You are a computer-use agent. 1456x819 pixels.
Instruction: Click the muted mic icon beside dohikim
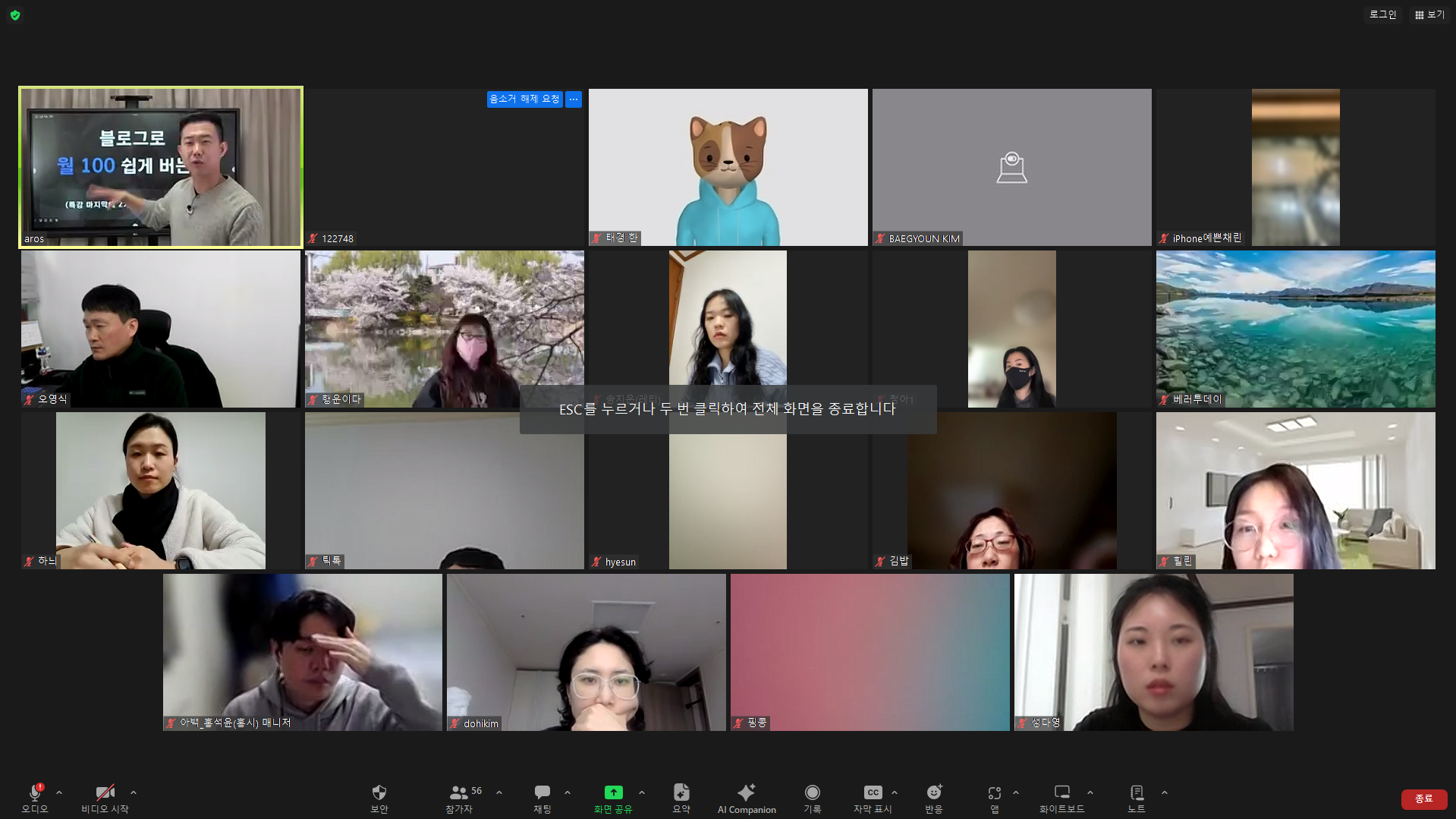click(x=454, y=723)
